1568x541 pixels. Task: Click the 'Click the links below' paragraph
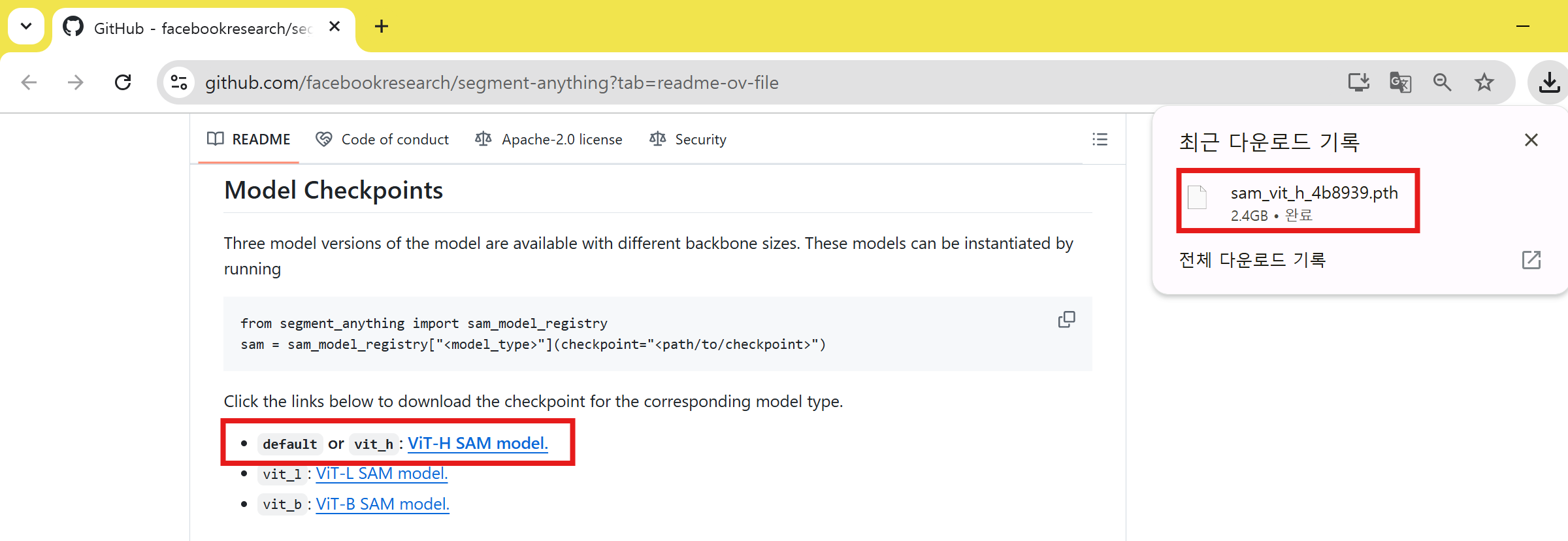pyautogui.click(x=533, y=401)
